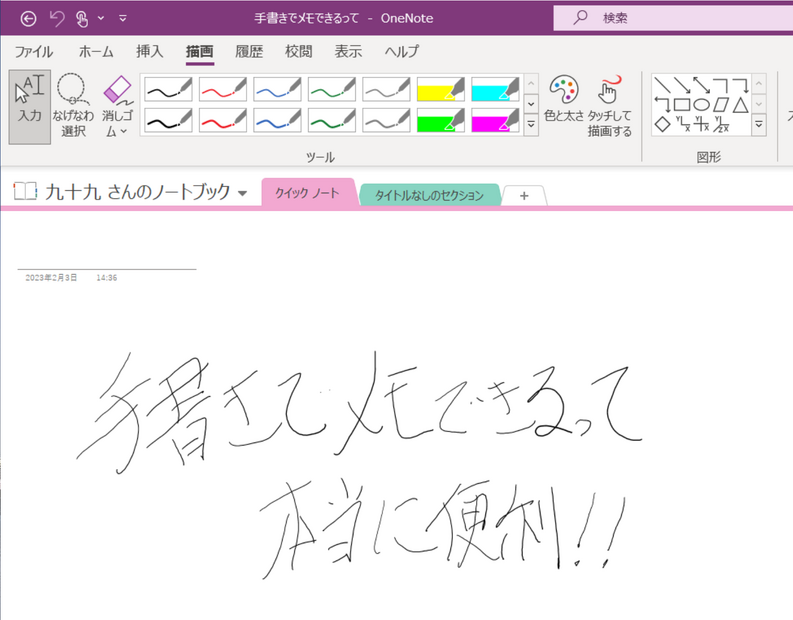Choose the thin gray pen
Screen dimensions: 793x620
point(387,90)
